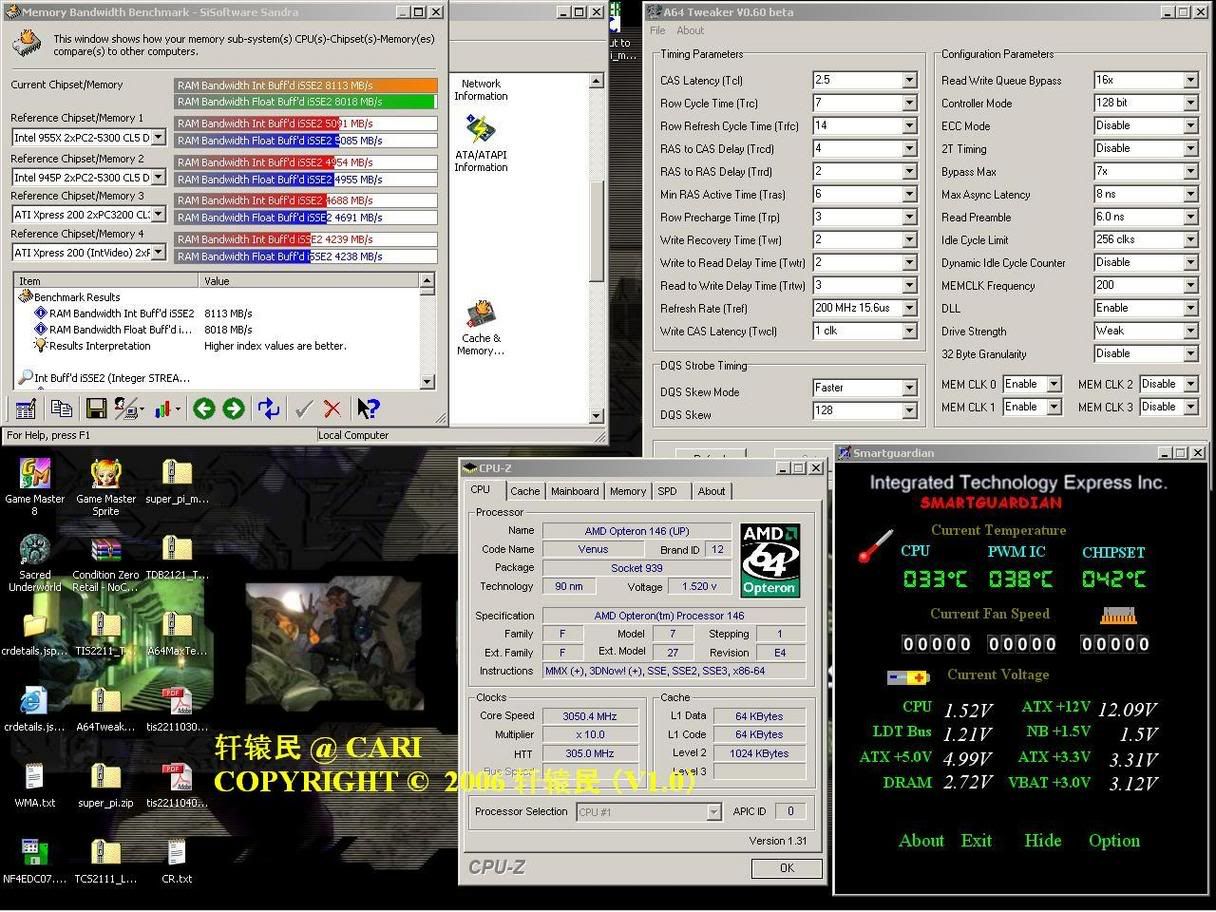Open the DQS Skew Mode dropdown
The height and width of the screenshot is (912, 1216).
point(909,388)
